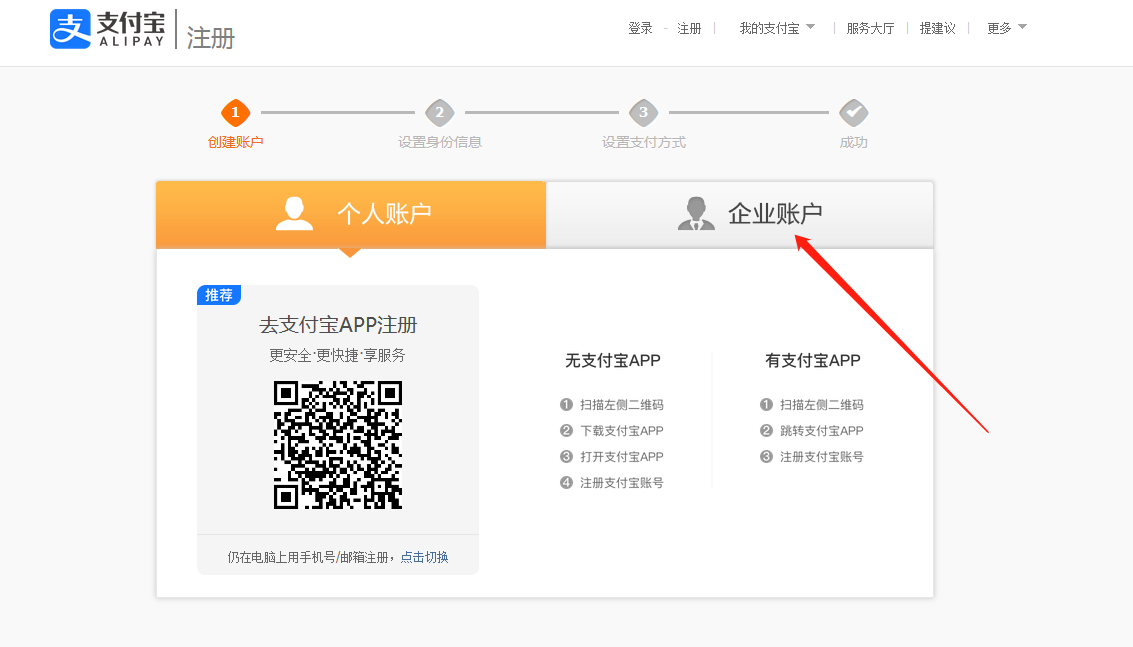1133x647 pixels.
Task: Click step 2 gray diamond icon
Action: tap(439, 112)
